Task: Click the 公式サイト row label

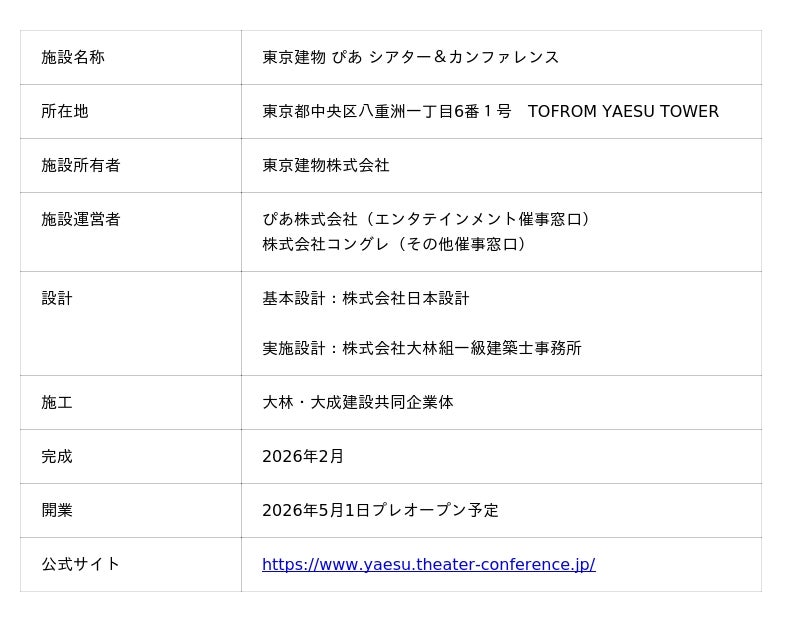Action: tap(81, 565)
